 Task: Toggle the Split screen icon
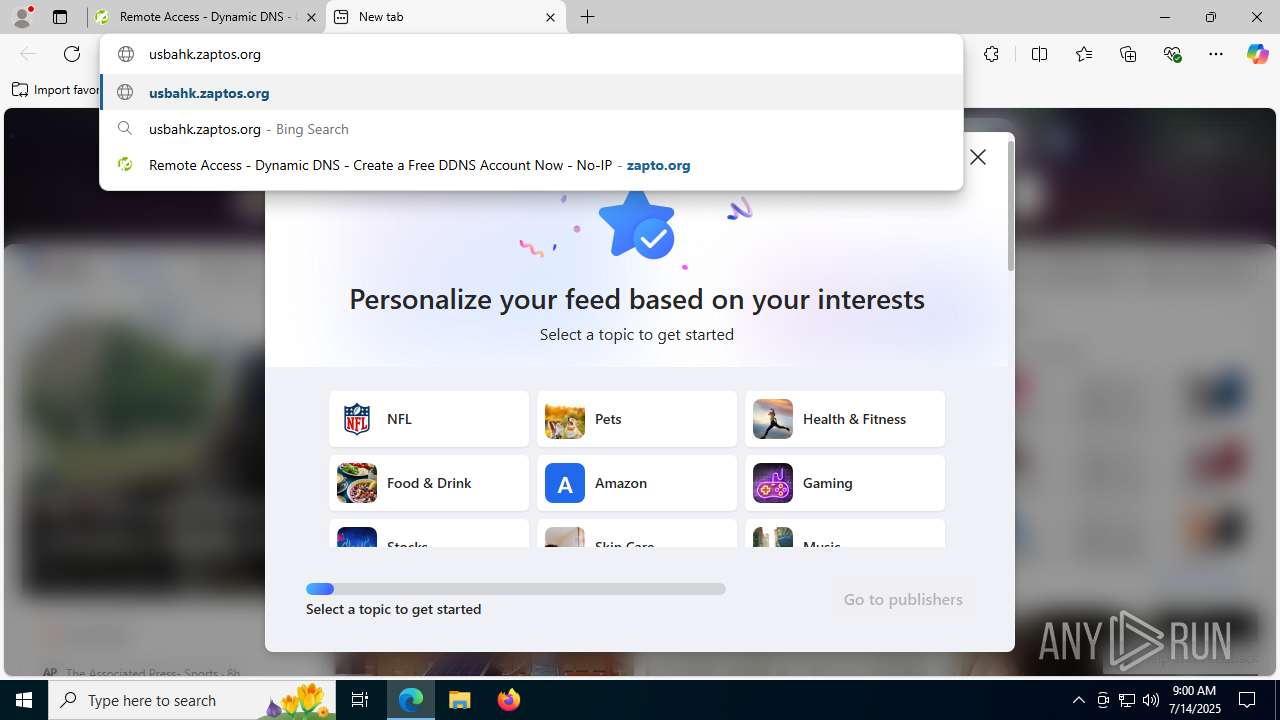(x=1039, y=54)
